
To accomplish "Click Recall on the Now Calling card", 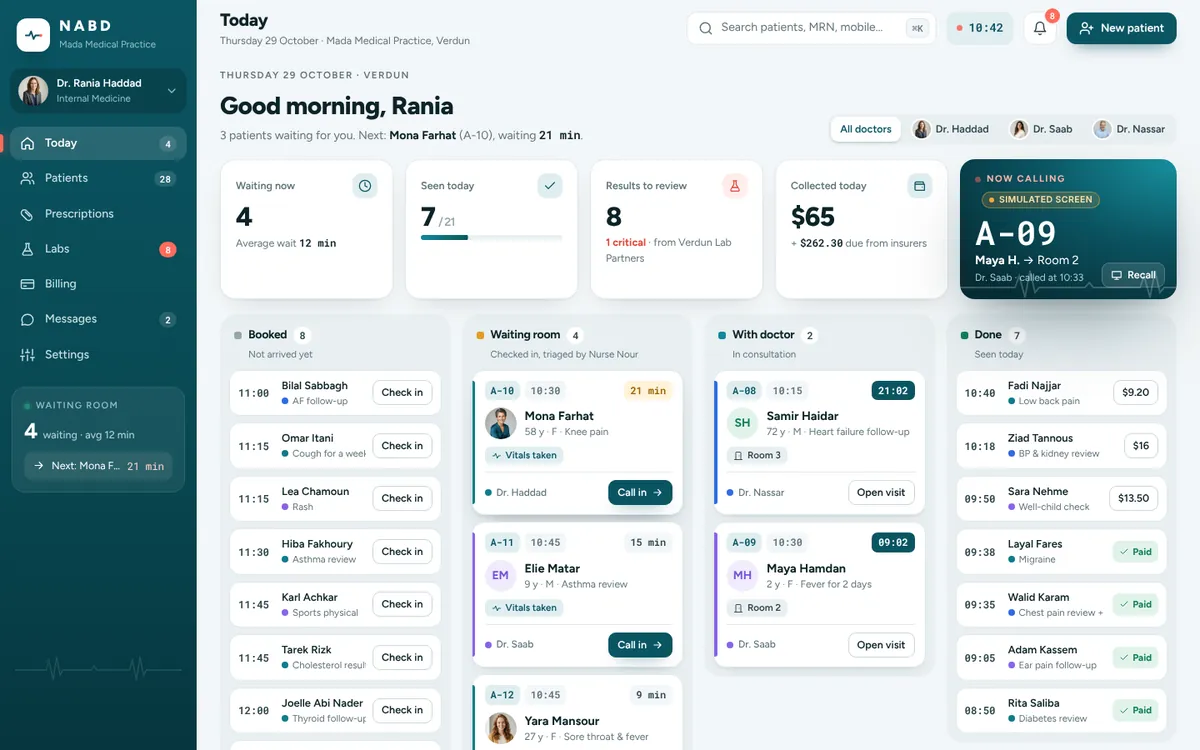I will (1133, 275).
